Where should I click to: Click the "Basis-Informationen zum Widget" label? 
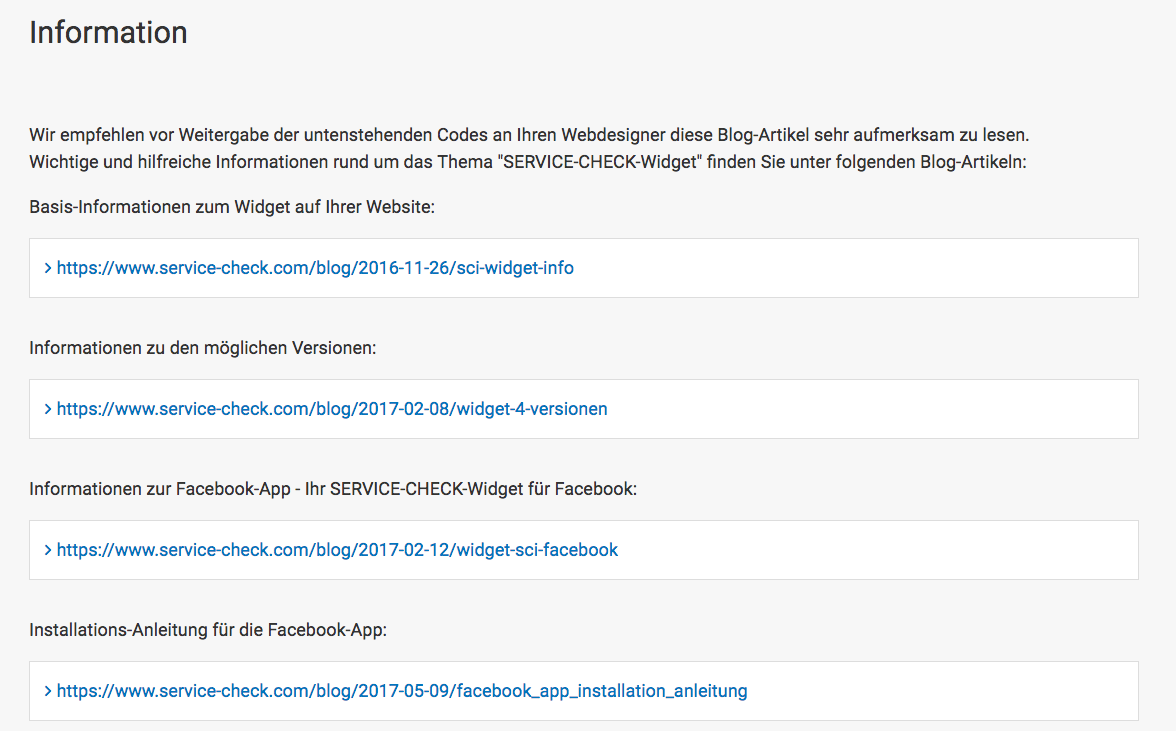tap(232, 208)
